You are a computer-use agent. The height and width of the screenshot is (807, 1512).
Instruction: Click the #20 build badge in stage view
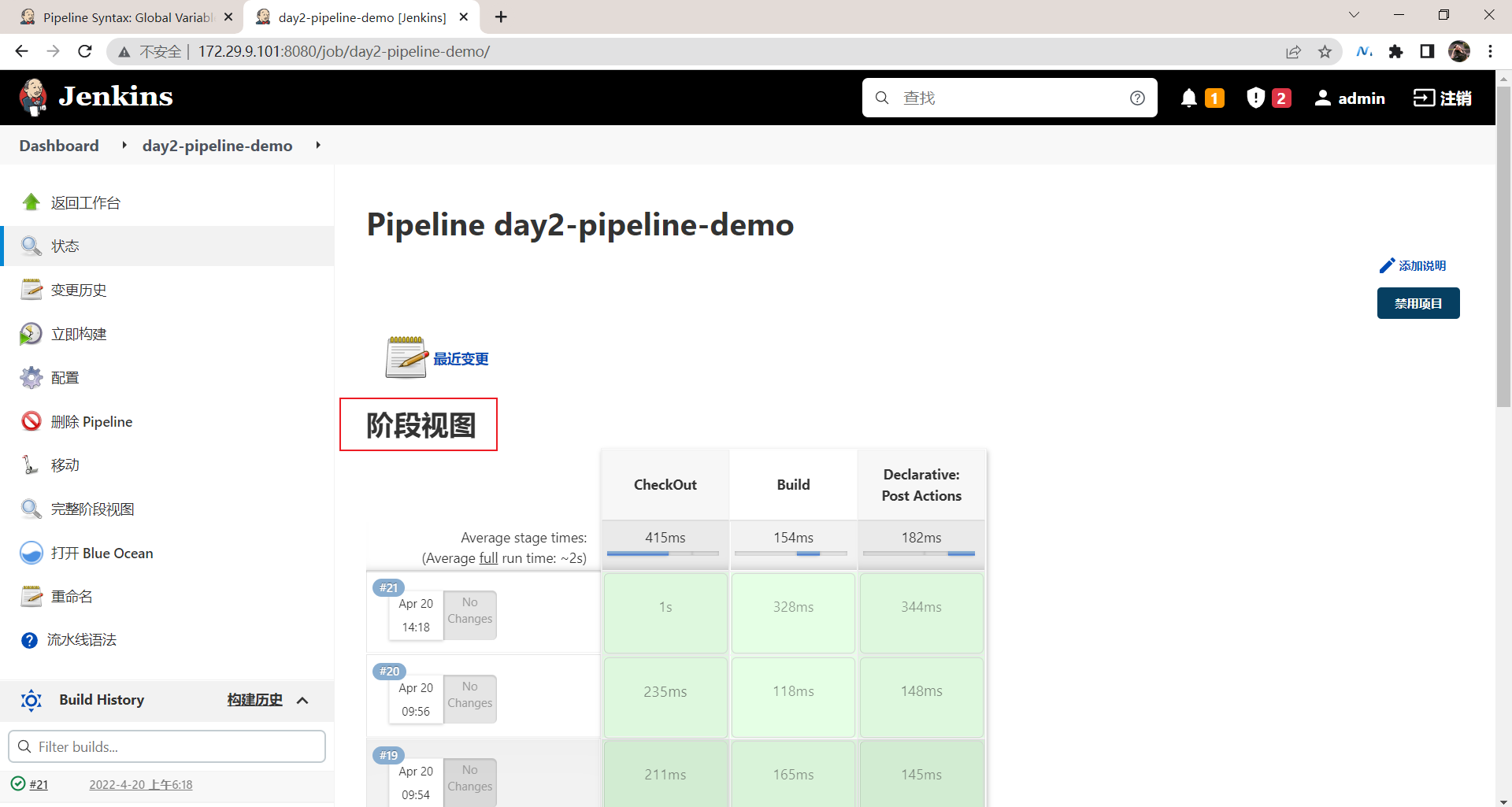(389, 671)
